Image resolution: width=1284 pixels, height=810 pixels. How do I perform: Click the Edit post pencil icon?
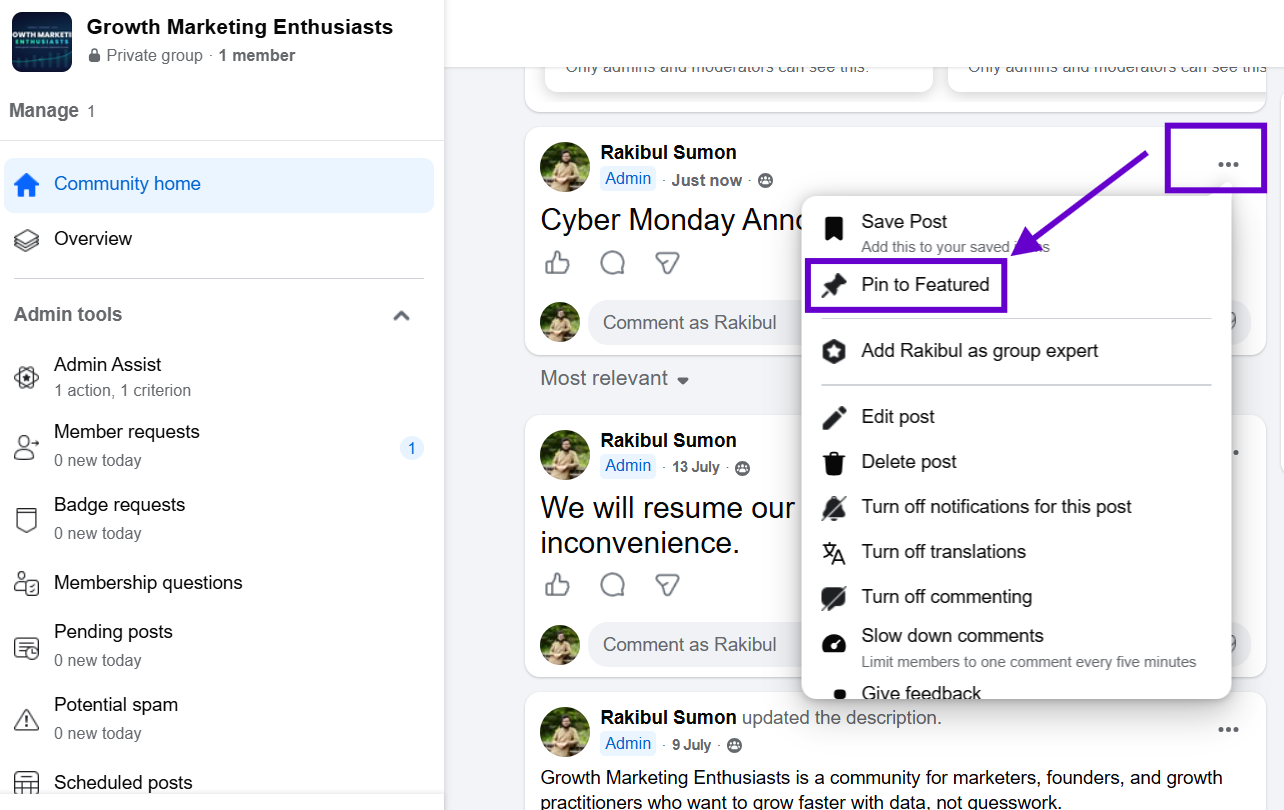pyautogui.click(x=833, y=417)
